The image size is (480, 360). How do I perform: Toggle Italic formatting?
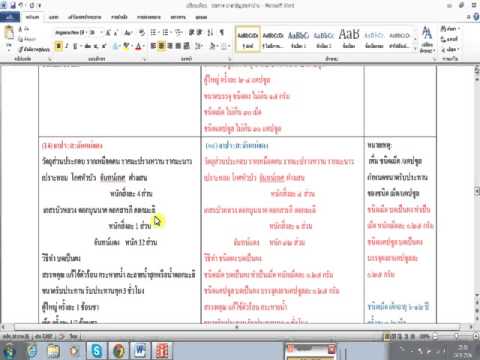tap(67, 46)
